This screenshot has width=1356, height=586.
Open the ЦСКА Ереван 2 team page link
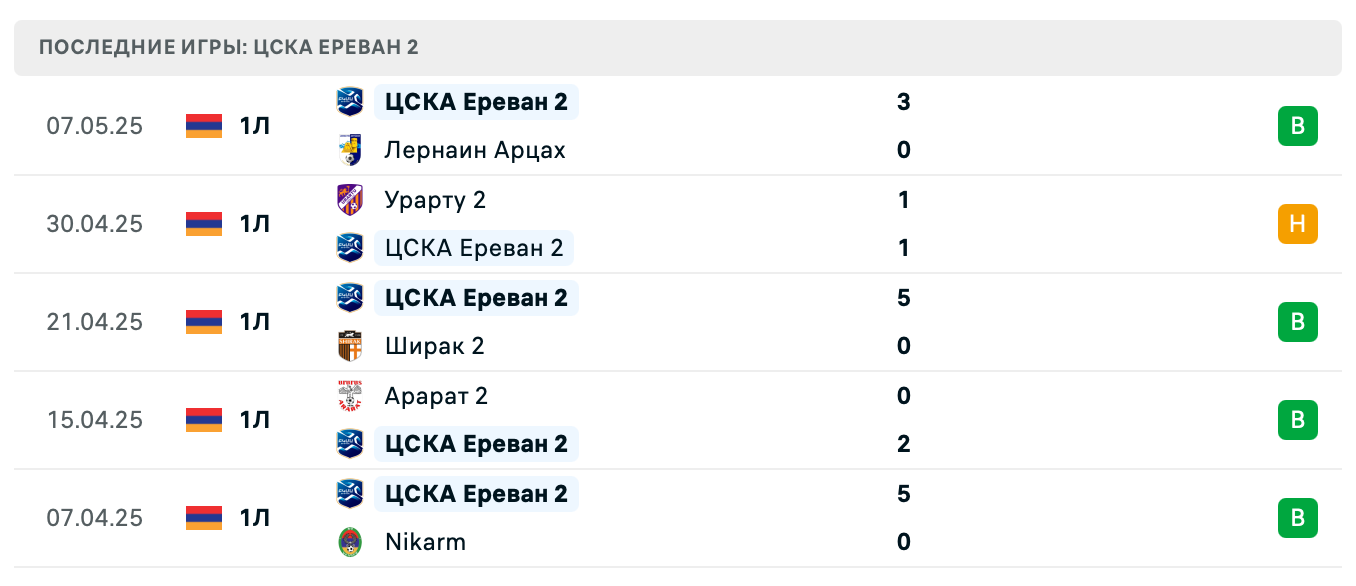pyautogui.click(x=476, y=101)
